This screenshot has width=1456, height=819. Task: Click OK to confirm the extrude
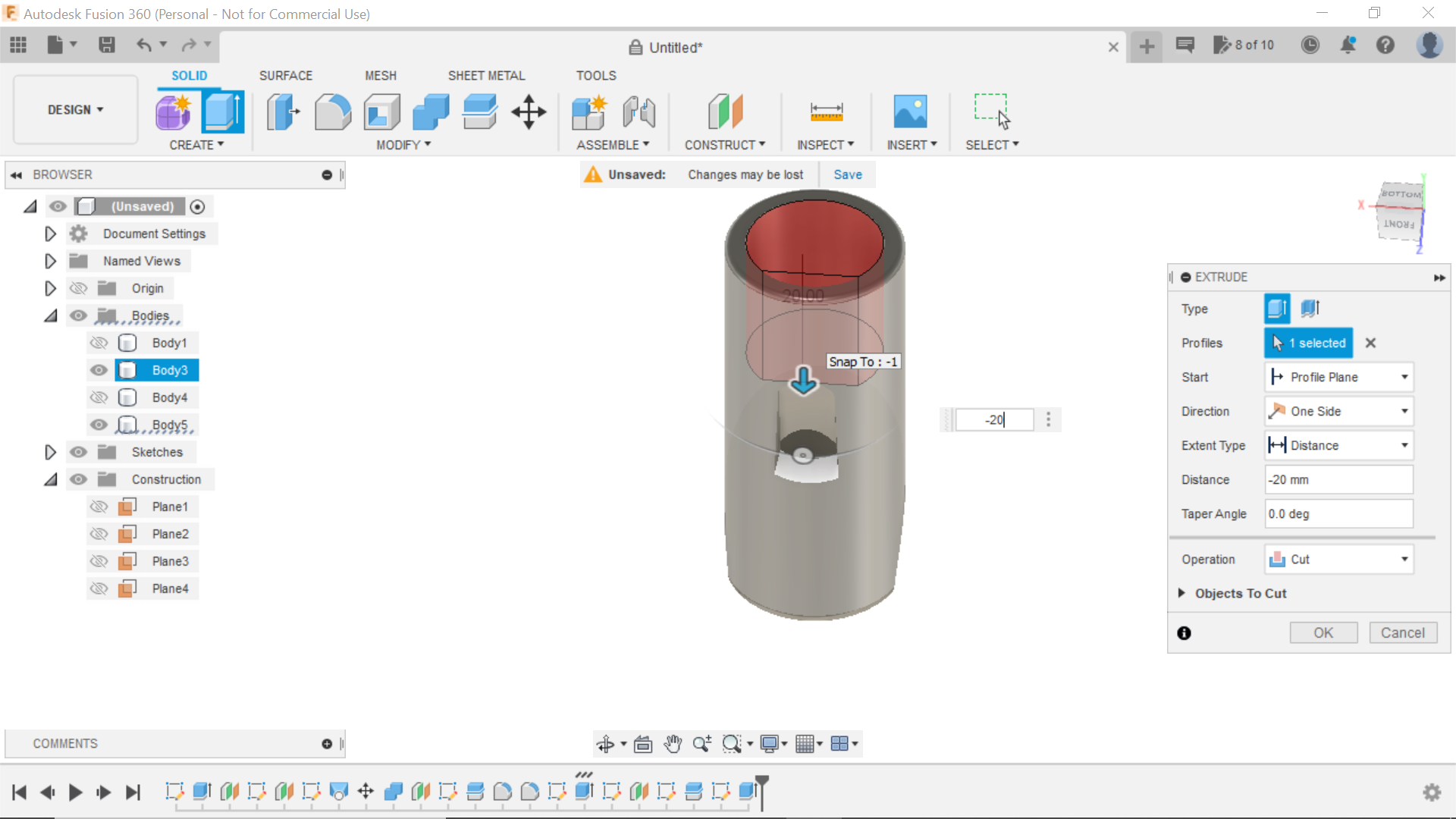pyautogui.click(x=1323, y=632)
